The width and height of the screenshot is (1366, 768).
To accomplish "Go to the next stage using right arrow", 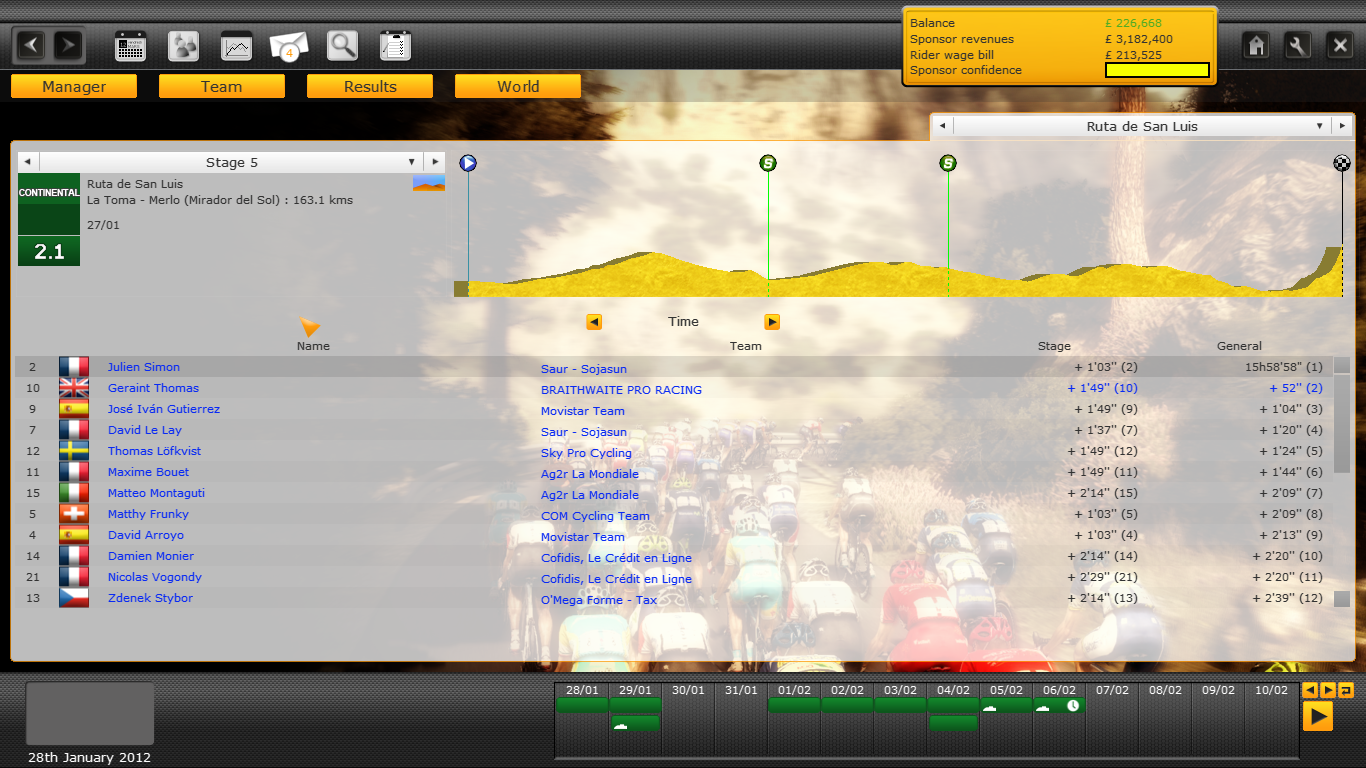I will pyautogui.click(x=434, y=162).
